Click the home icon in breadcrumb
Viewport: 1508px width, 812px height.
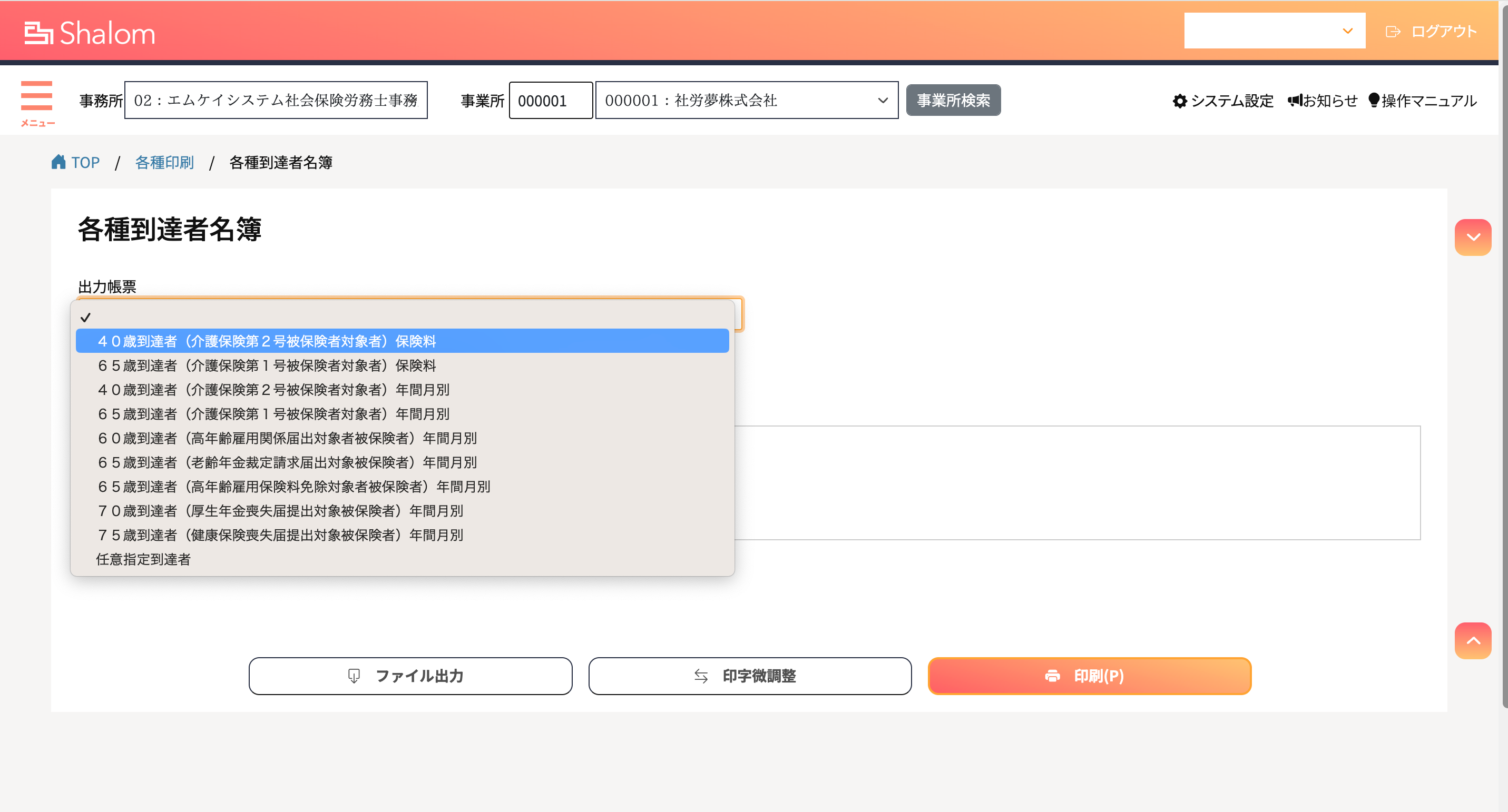[58, 162]
